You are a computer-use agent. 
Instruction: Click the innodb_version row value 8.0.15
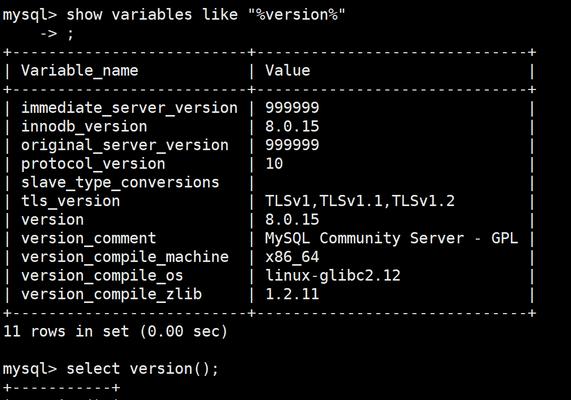tap(292, 126)
